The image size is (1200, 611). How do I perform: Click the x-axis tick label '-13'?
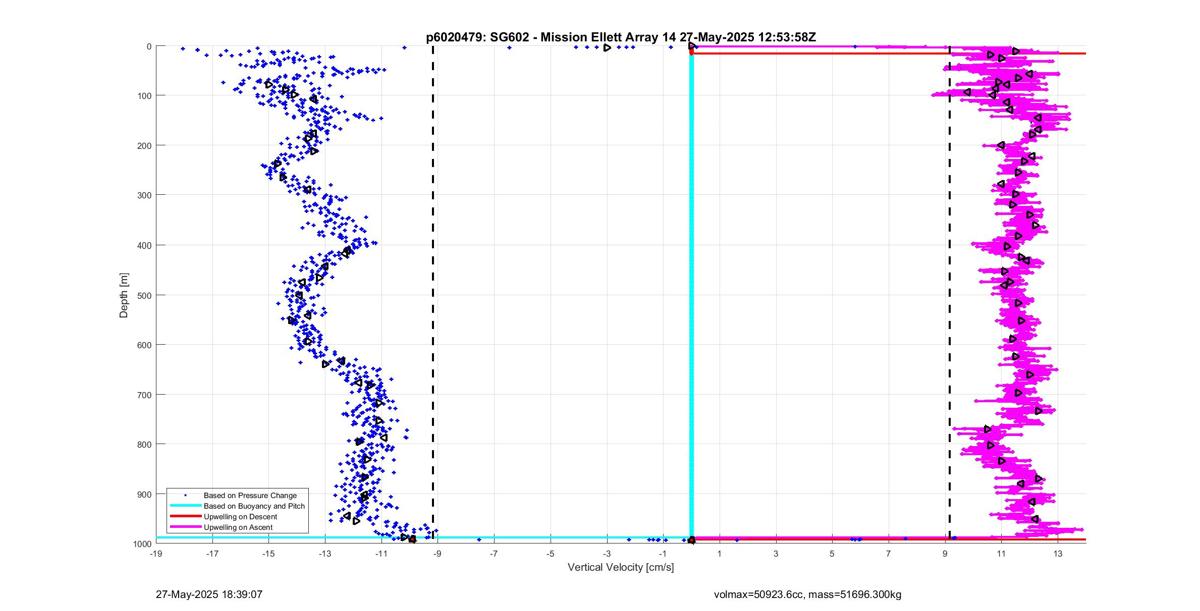click(x=325, y=553)
